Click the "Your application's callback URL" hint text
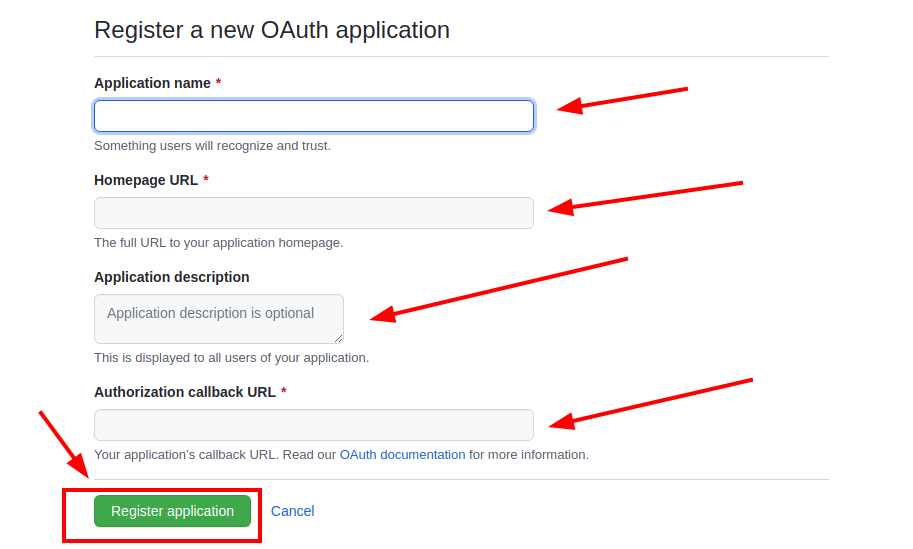The width and height of the screenshot is (913, 549). pos(186,454)
